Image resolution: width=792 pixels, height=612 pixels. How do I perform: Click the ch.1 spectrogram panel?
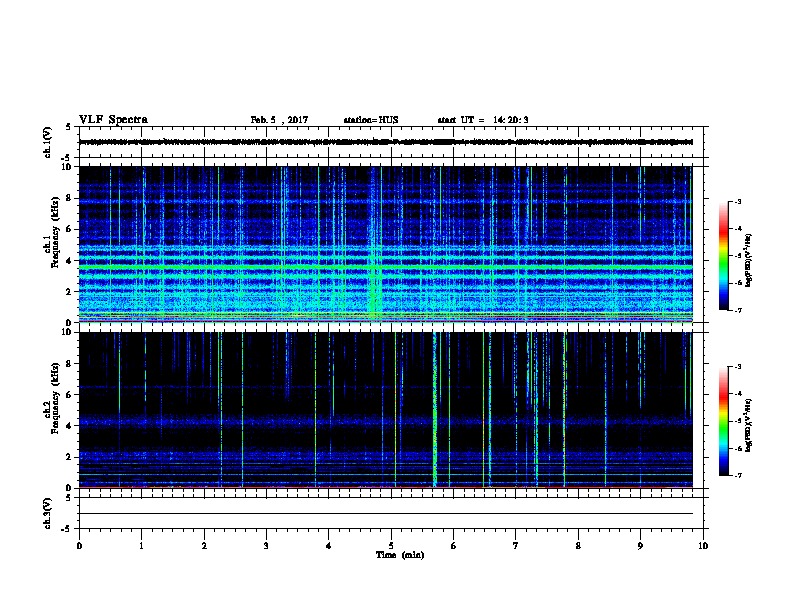tap(385, 244)
